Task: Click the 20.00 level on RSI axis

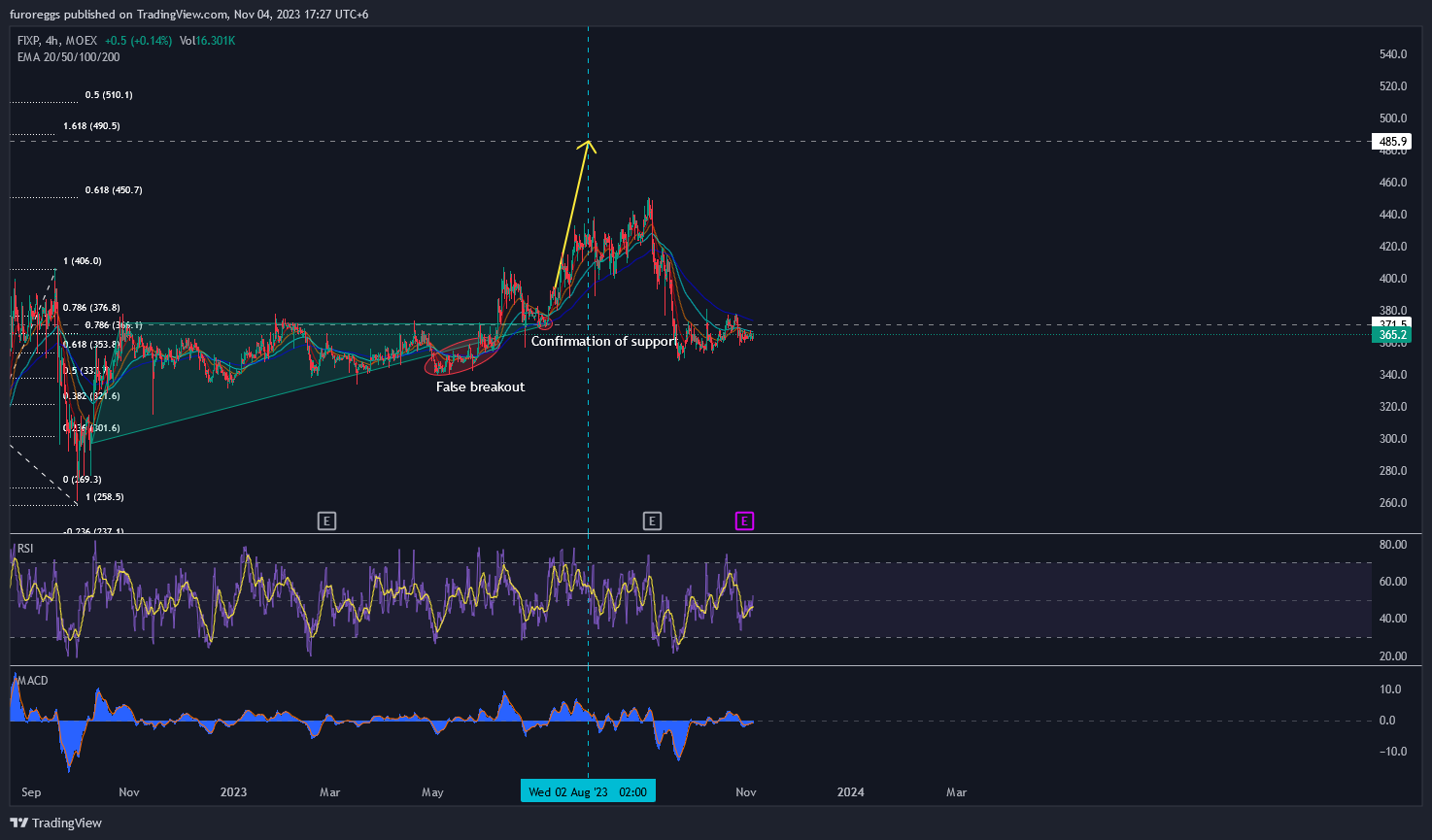Action: pyautogui.click(x=1393, y=656)
